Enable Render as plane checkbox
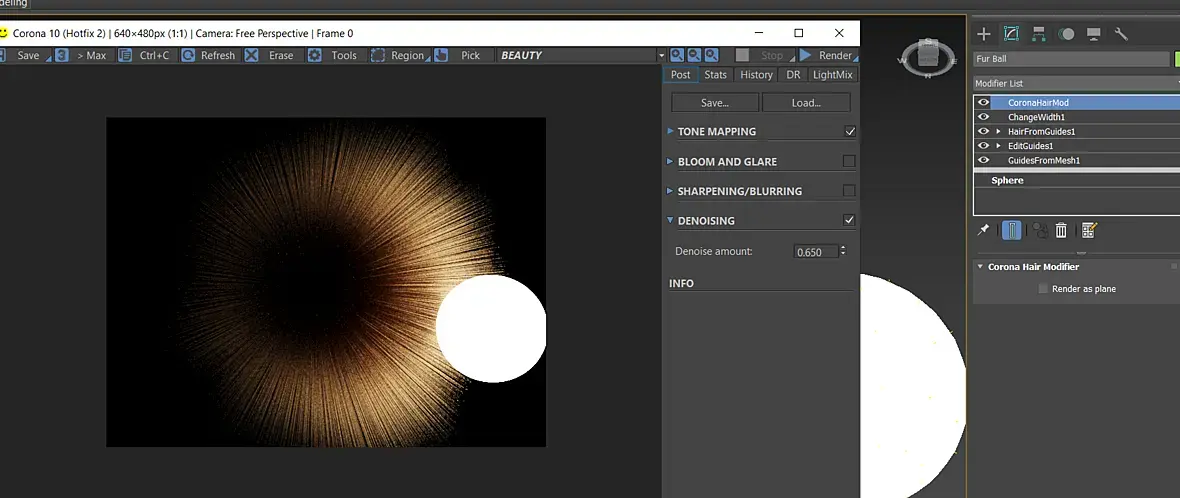This screenshot has height=498, width=1180. click(1044, 289)
